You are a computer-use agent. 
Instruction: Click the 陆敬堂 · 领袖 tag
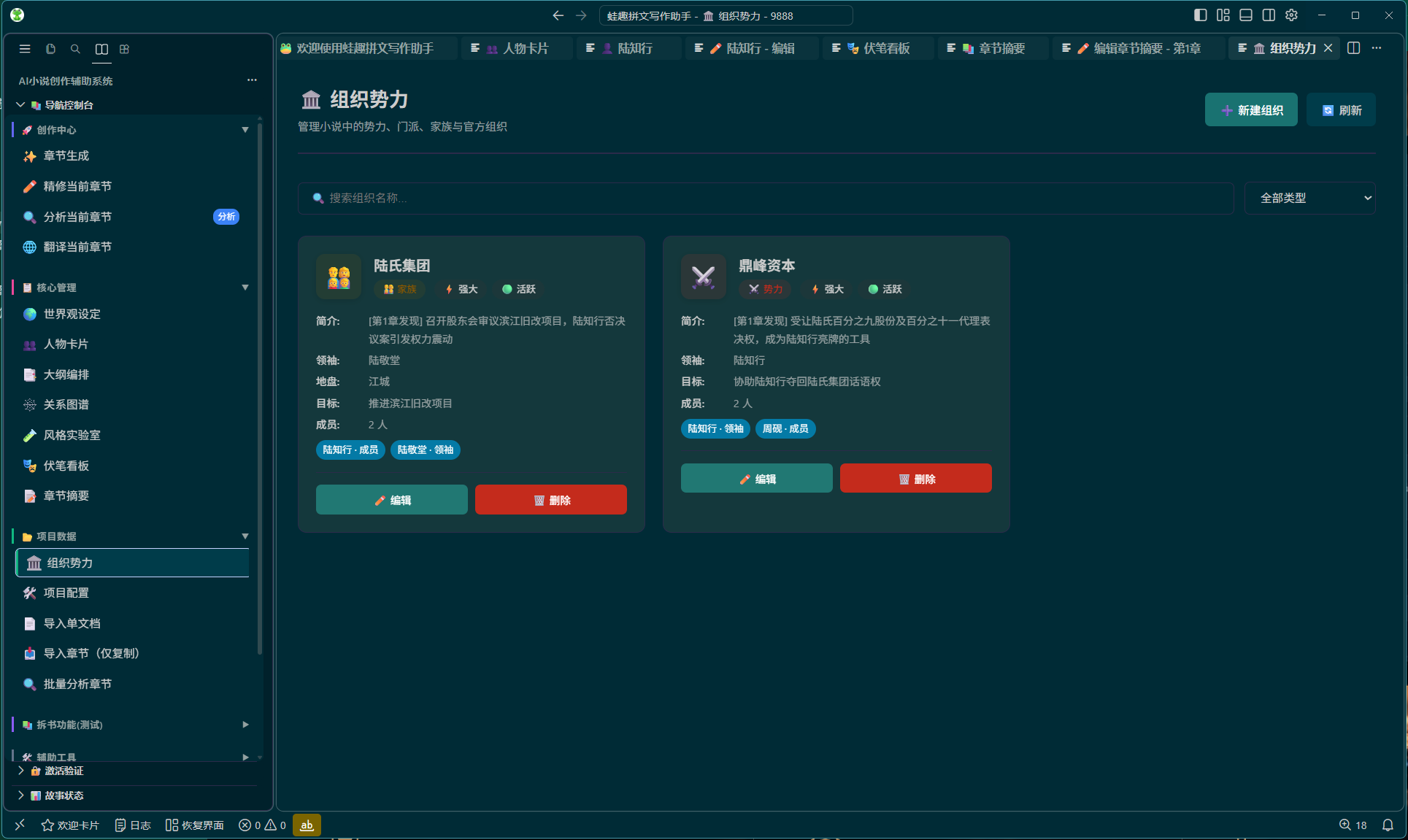(426, 450)
